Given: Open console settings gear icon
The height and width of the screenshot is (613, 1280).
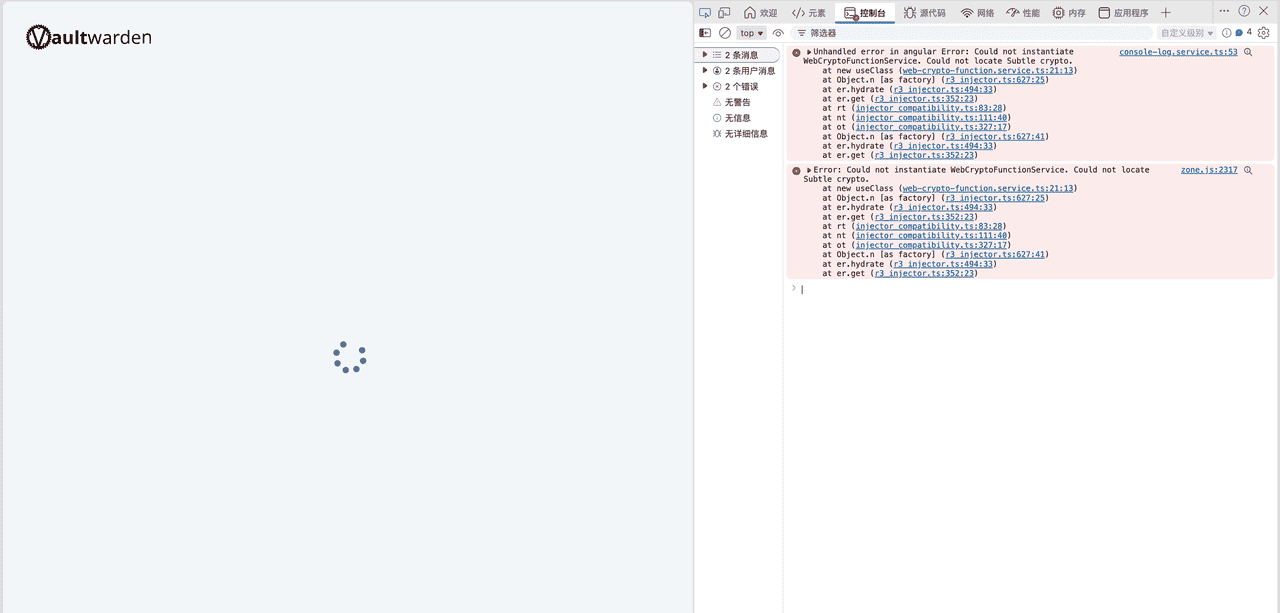Looking at the screenshot, I should pyautogui.click(x=1264, y=33).
